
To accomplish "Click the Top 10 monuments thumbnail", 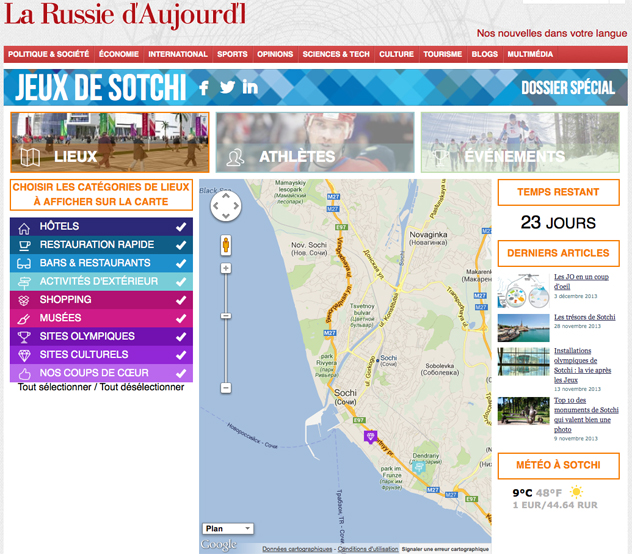I will tap(523, 411).
